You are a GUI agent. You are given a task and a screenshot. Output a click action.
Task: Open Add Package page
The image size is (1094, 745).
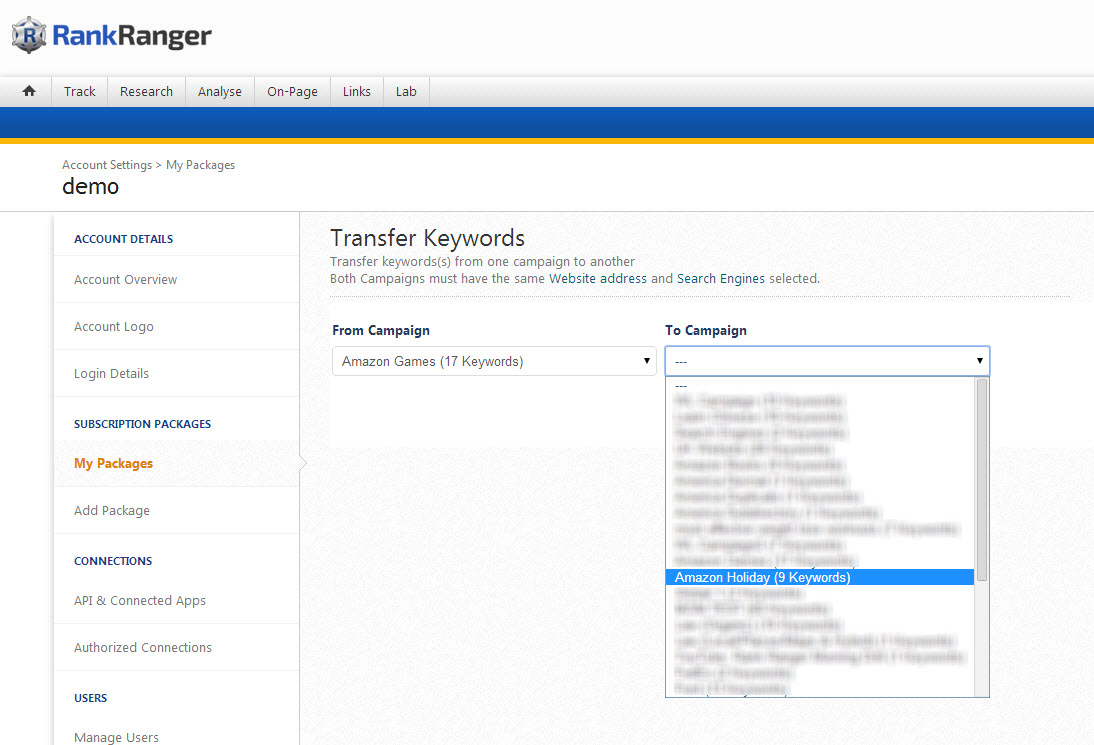112,510
